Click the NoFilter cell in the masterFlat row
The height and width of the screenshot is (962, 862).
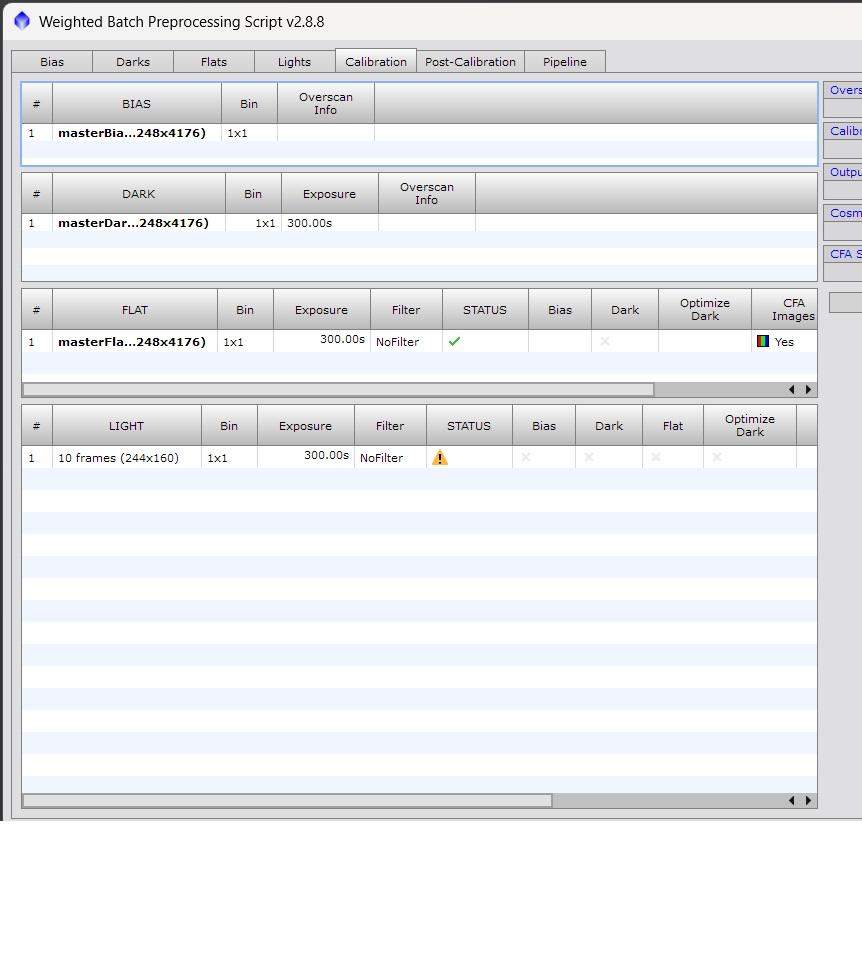point(406,342)
